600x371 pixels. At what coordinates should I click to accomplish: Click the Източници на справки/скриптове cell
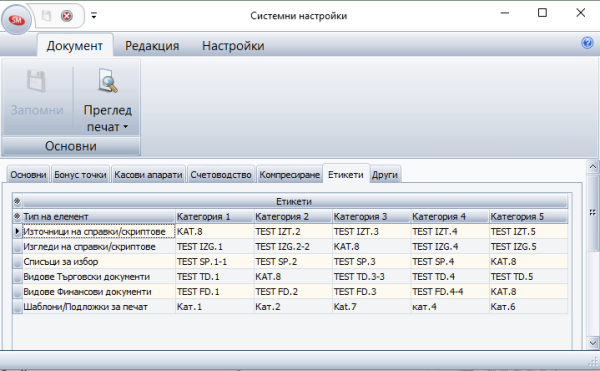[x=99, y=231]
